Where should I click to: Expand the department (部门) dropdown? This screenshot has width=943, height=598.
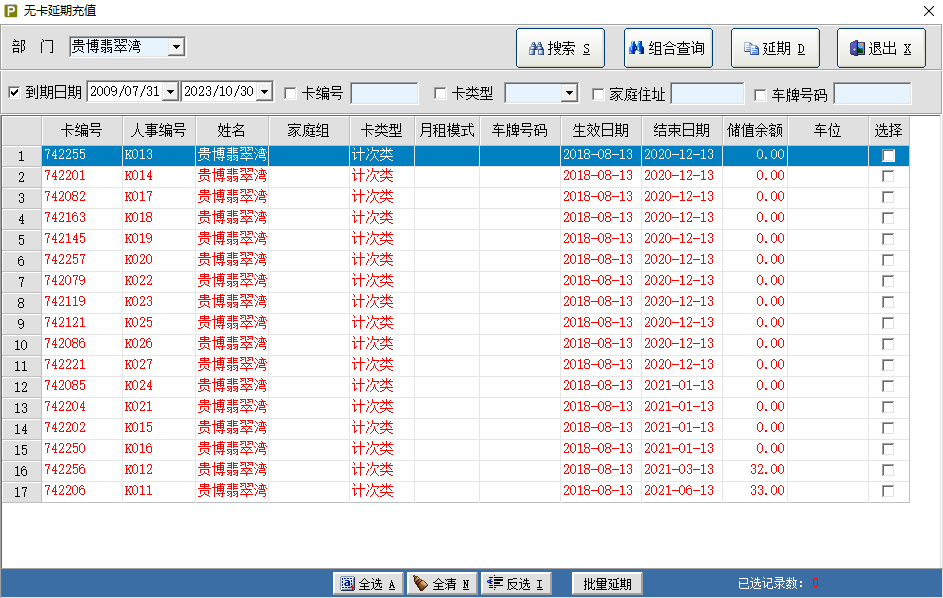(x=176, y=47)
